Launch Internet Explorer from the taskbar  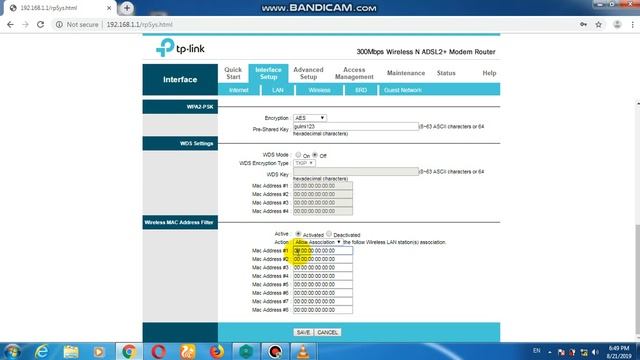pyautogui.click(x=42, y=351)
